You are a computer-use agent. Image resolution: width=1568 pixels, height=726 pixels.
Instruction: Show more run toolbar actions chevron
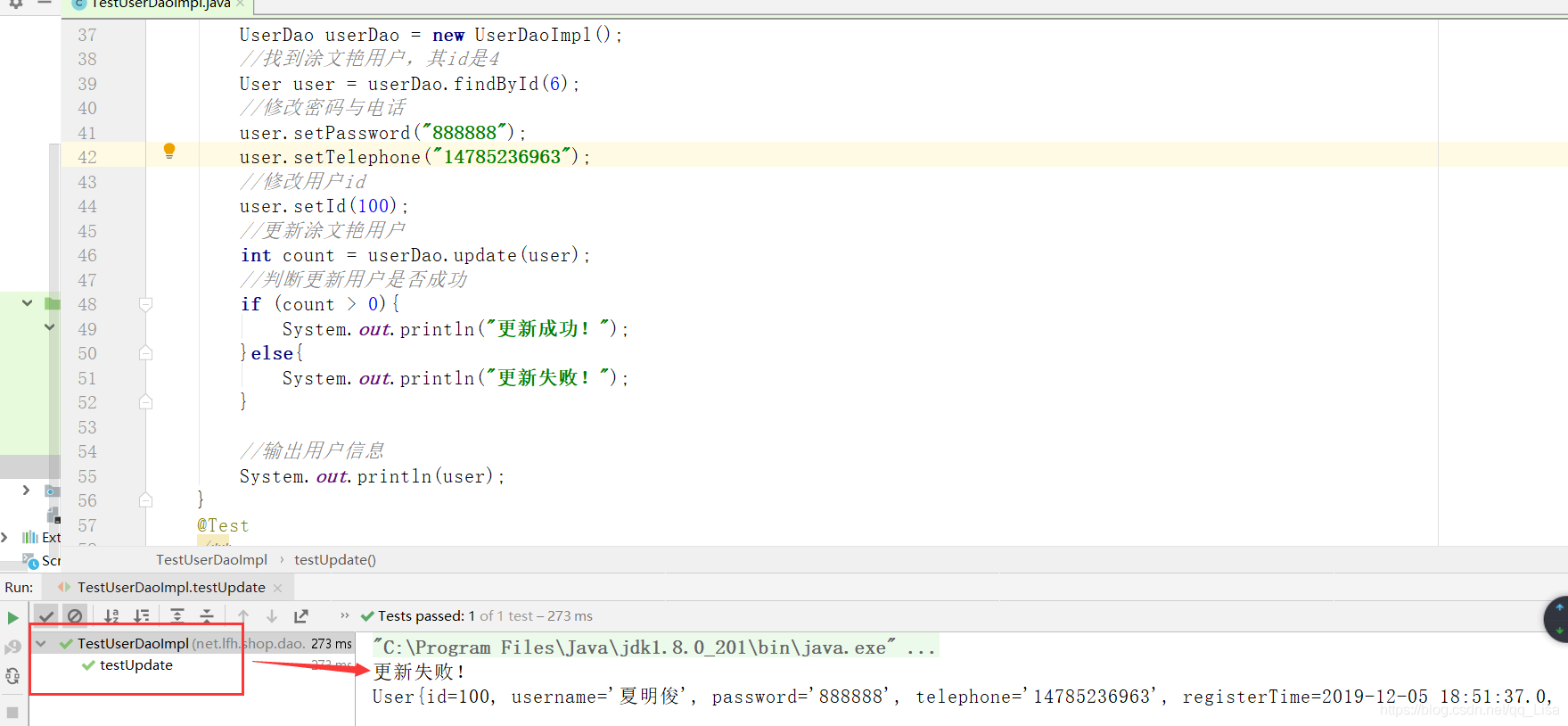345,615
